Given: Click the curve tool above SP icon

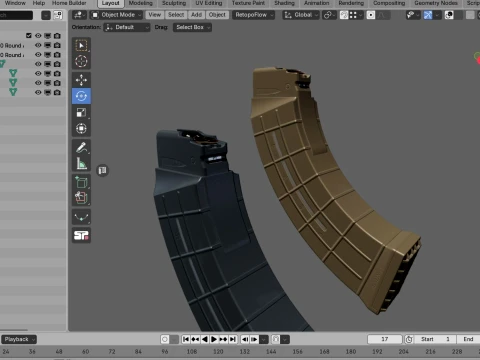Looking at the screenshot, I should tap(81, 217).
